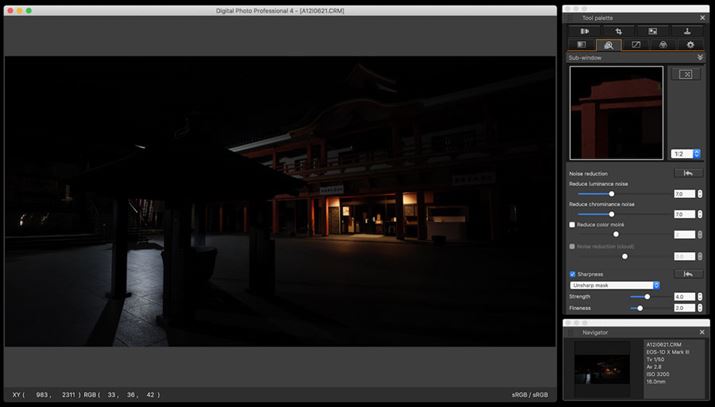
Task: Close the Navigator panel
Action: (x=701, y=332)
